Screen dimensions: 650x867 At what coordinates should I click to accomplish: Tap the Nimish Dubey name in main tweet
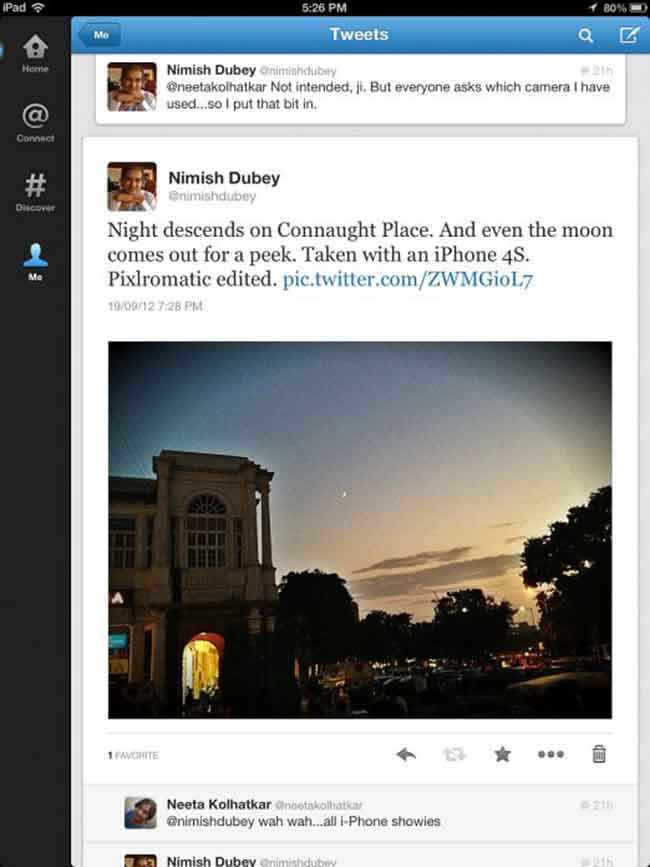click(224, 178)
